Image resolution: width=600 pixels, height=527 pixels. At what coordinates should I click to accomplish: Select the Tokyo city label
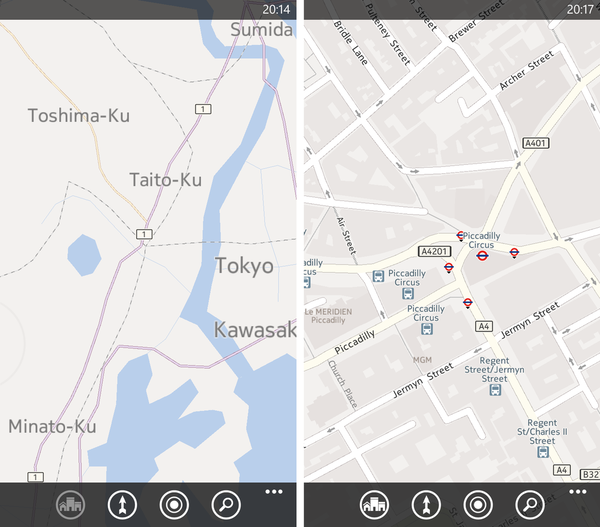click(x=244, y=266)
